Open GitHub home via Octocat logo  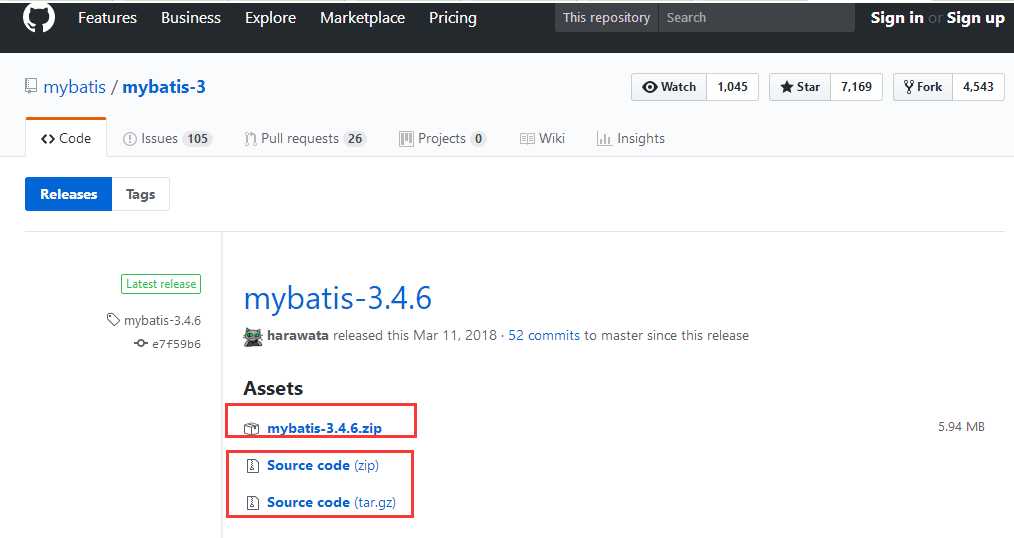39,17
